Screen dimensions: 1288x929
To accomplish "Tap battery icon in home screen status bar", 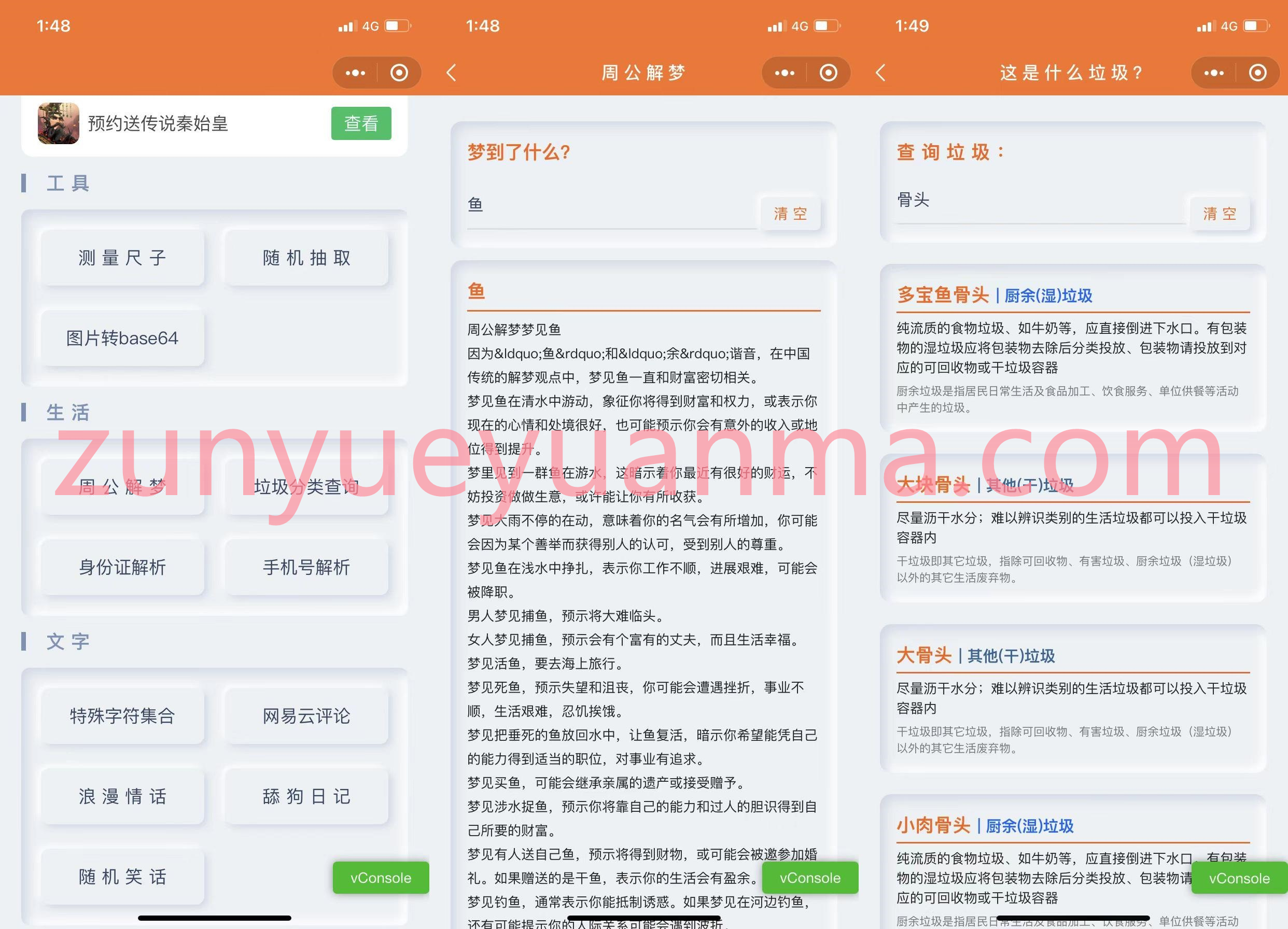I will (398, 25).
